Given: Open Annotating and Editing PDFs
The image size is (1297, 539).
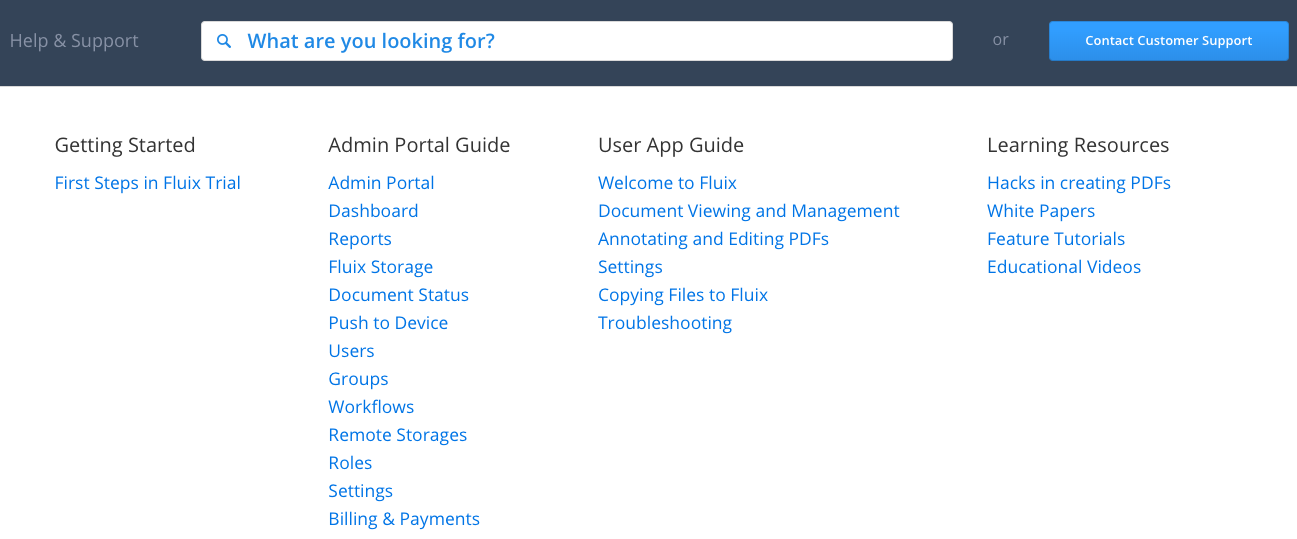Looking at the screenshot, I should tap(713, 239).
